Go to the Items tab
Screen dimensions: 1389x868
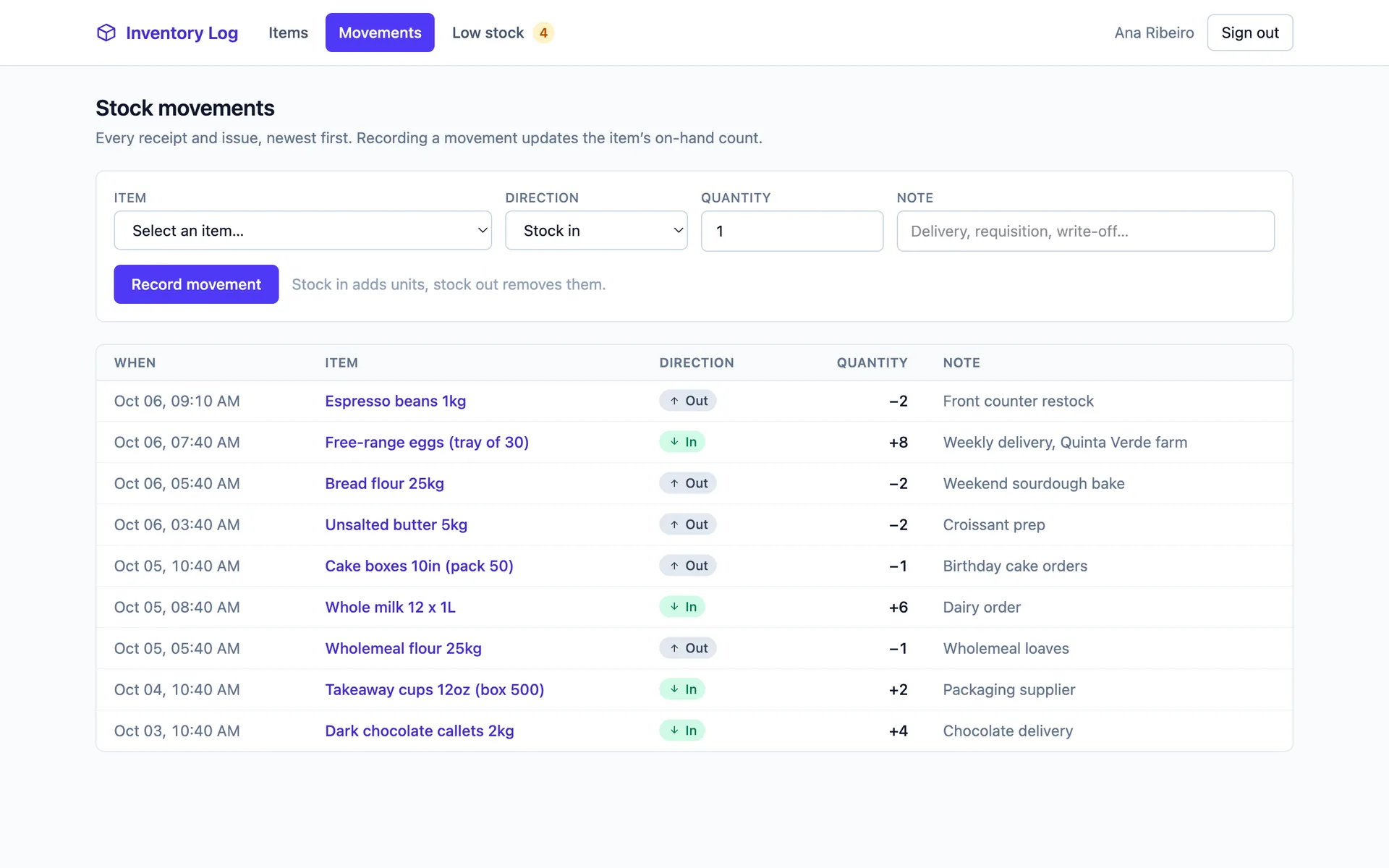pyautogui.click(x=288, y=33)
